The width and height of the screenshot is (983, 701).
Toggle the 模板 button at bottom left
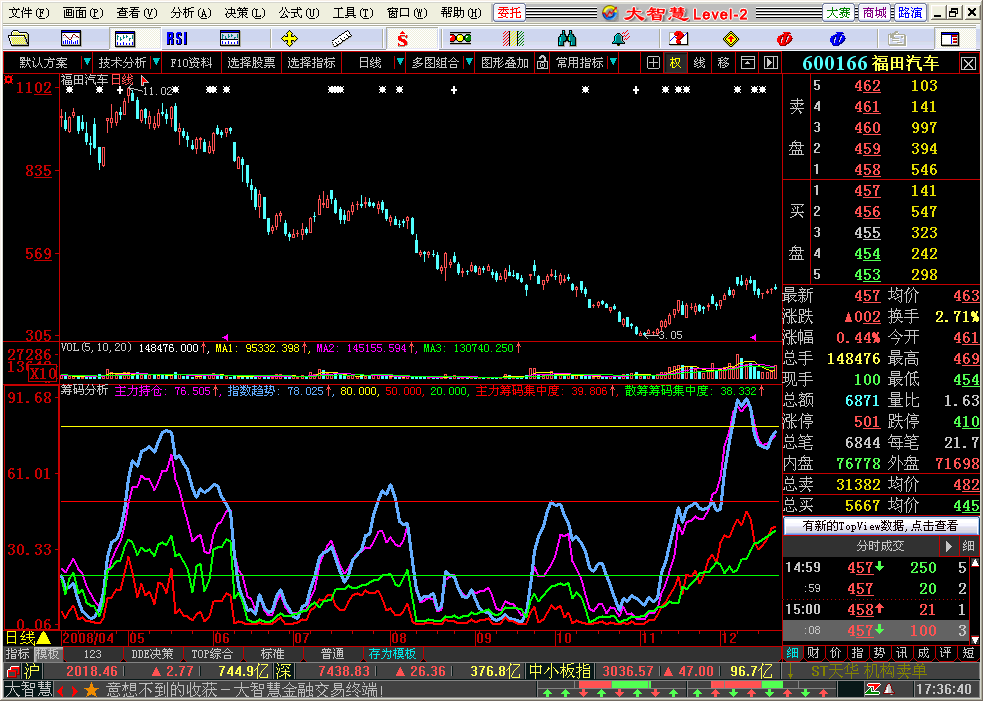point(47,654)
